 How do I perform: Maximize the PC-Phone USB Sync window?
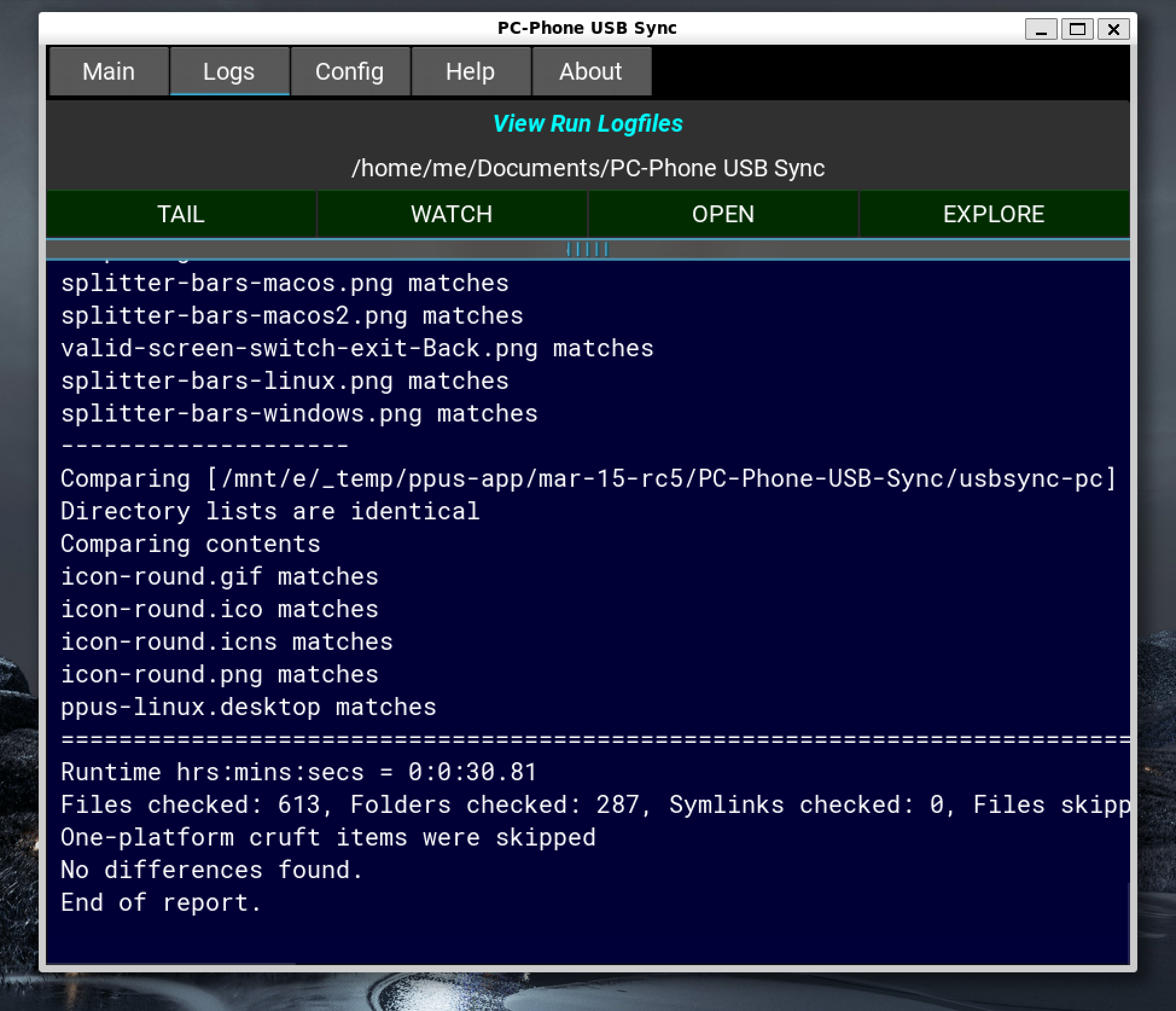tap(1077, 29)
